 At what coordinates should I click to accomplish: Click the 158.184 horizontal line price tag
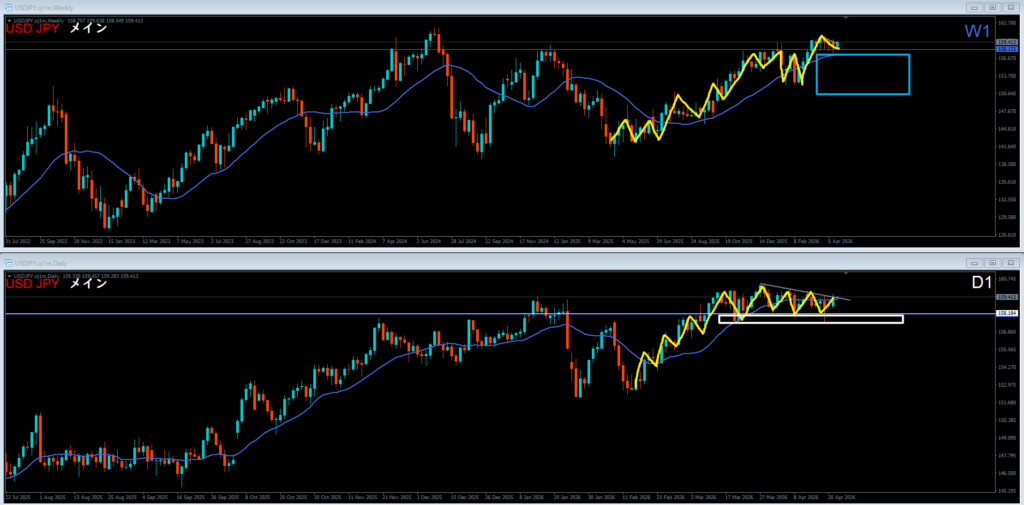(1007, 314)
